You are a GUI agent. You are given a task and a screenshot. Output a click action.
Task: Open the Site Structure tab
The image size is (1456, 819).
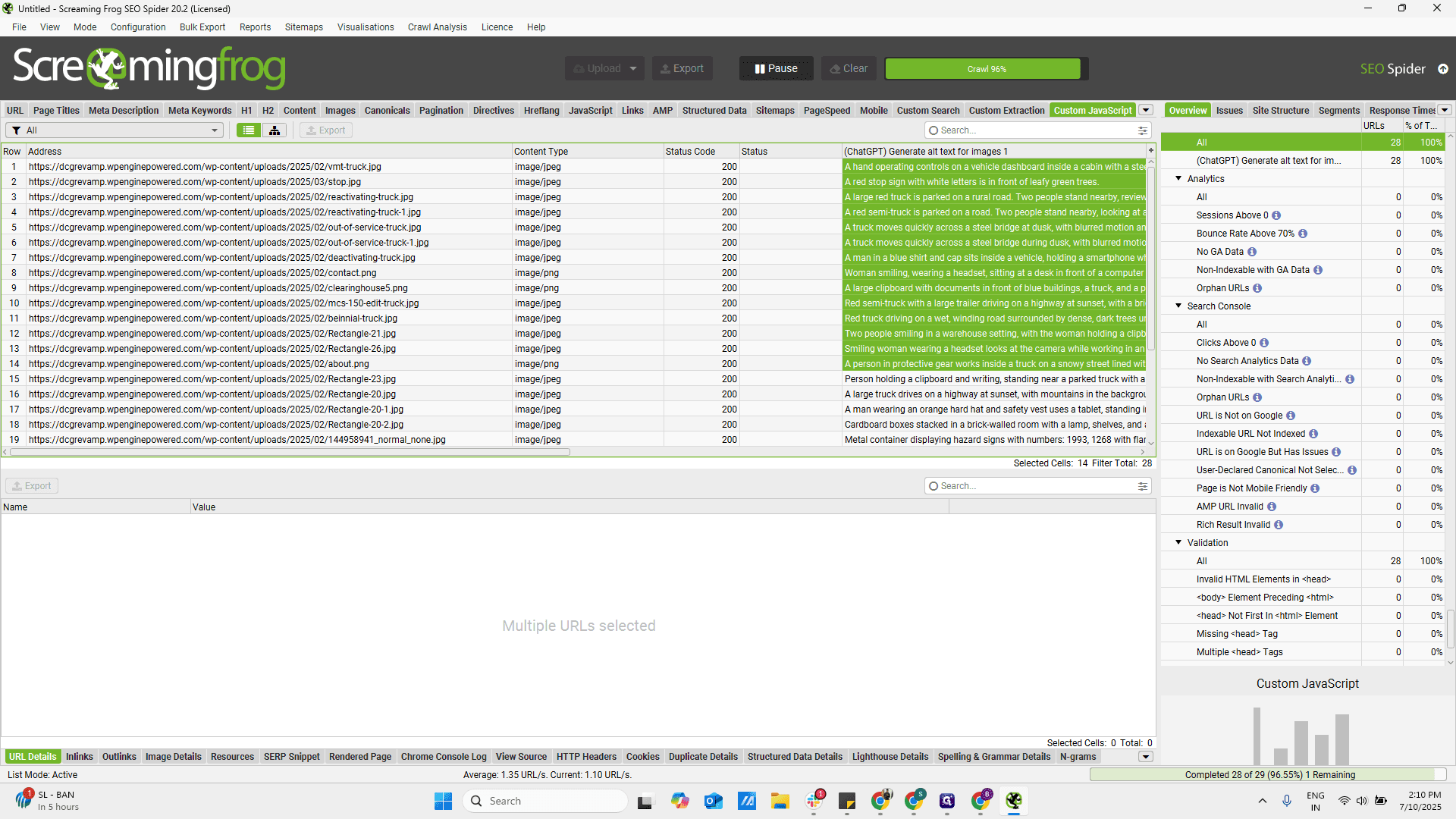click(1281, 110)
